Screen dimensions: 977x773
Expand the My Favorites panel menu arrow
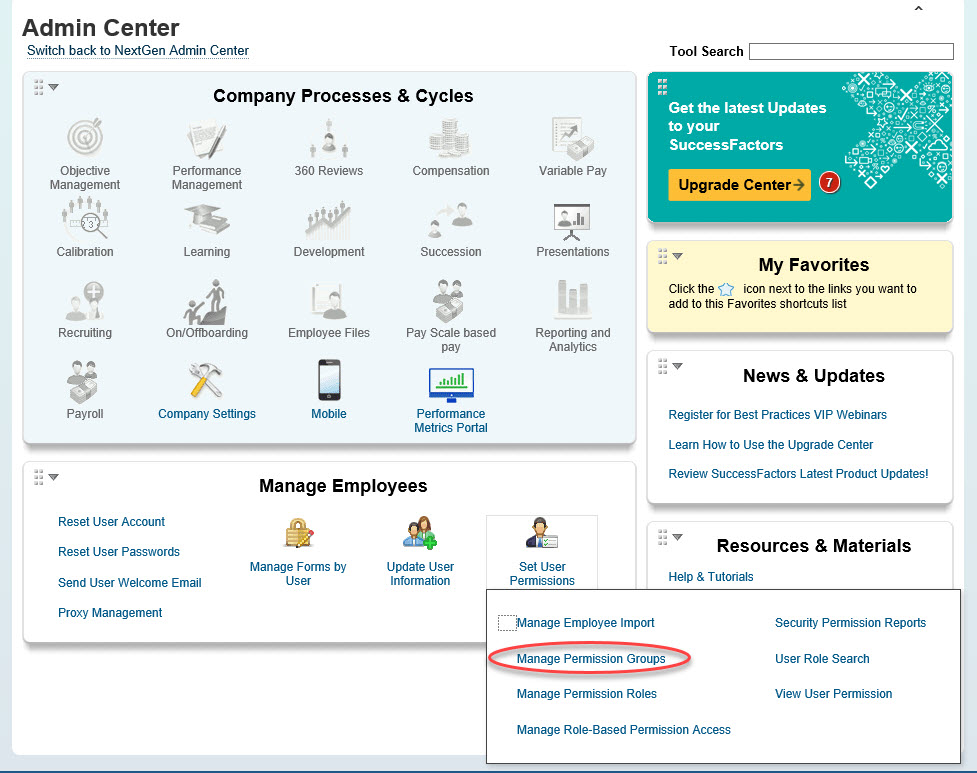click(677, 256)
